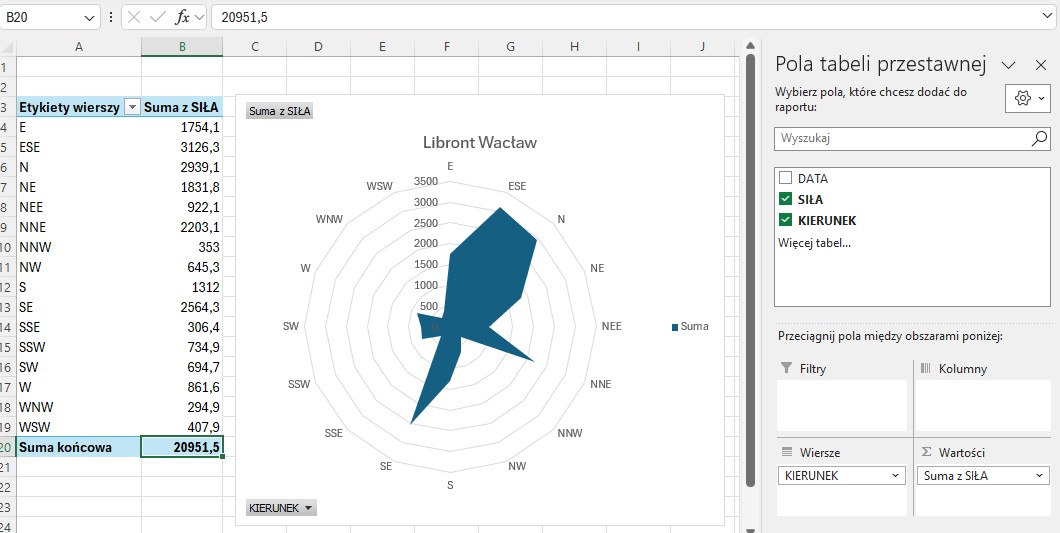Screen dimensions: 1060x533
Task: Expand the Name Box dropdown
Action: click(x=90, y=17)
